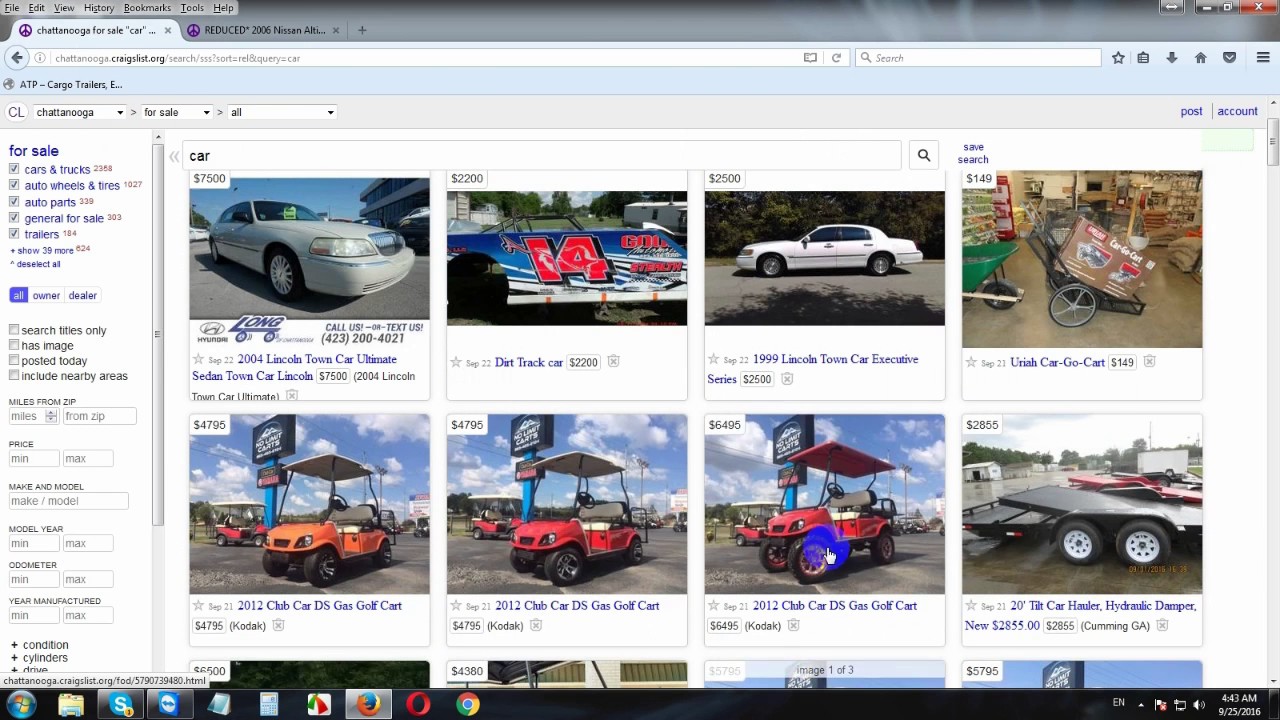The height and width of the screenshot is (720, 1280).
Task: Open the chattanooga location dropdown
Action: click(x=80, y=112)
